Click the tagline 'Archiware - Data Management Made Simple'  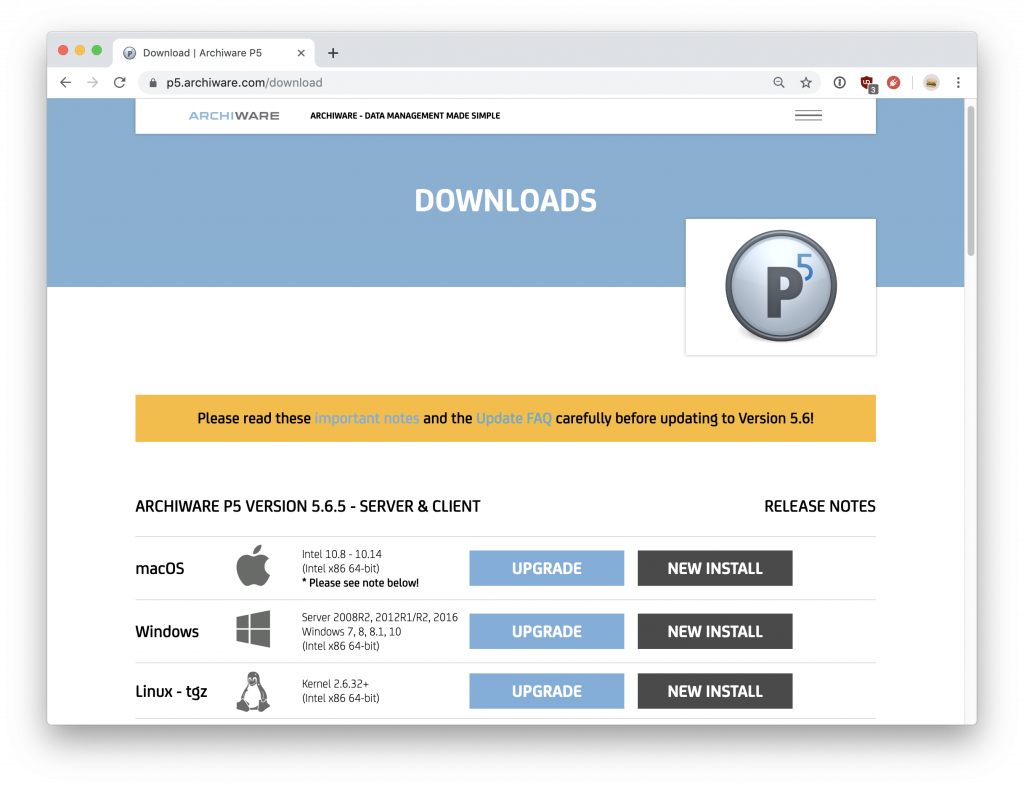[405, 116]
